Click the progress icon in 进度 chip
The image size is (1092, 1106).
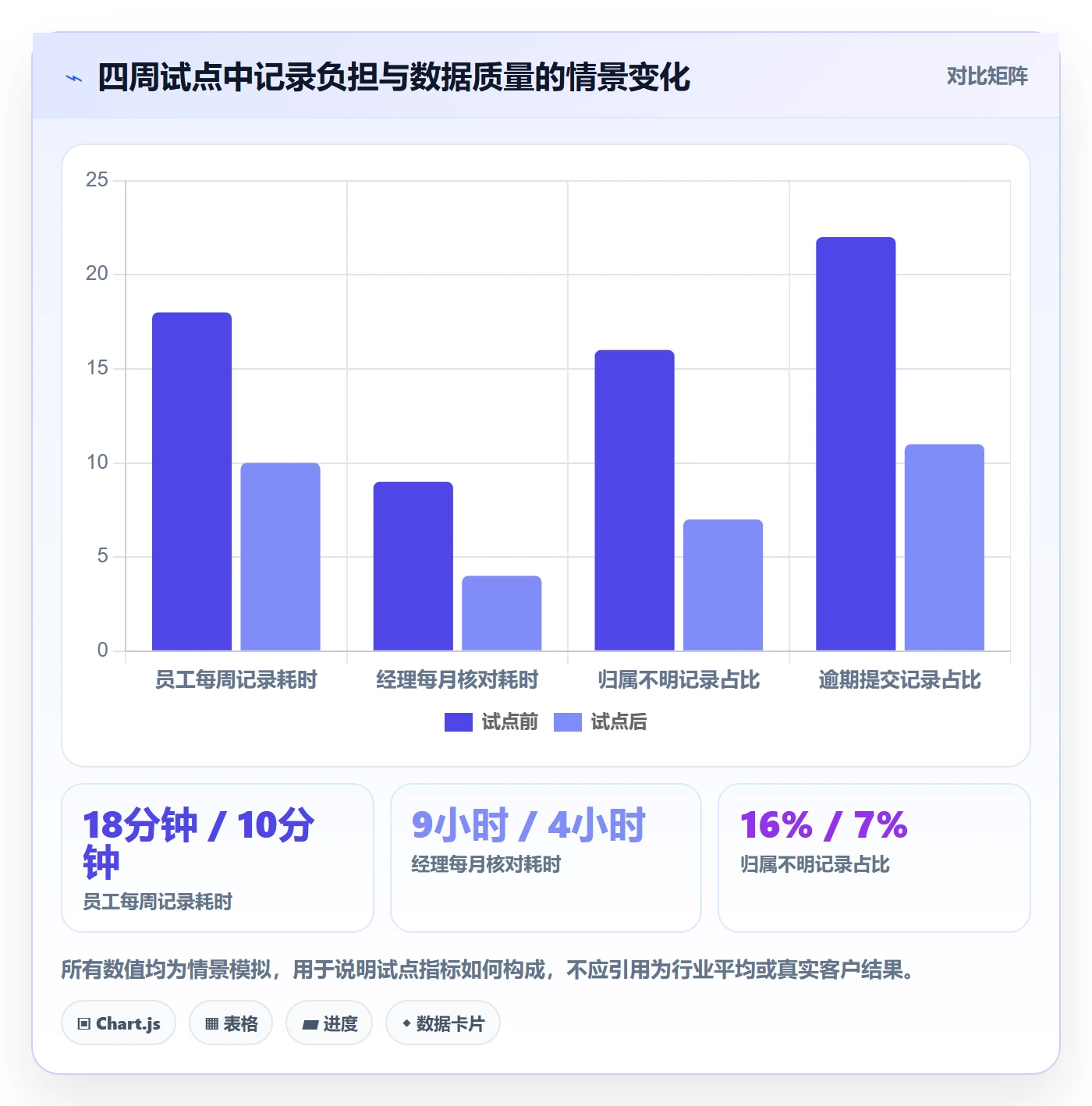point(310,1025)
